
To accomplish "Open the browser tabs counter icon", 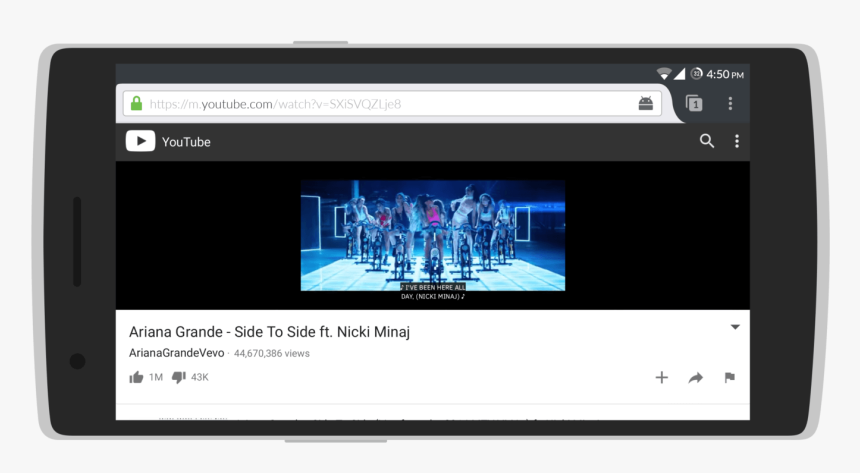I will point(693,103).
